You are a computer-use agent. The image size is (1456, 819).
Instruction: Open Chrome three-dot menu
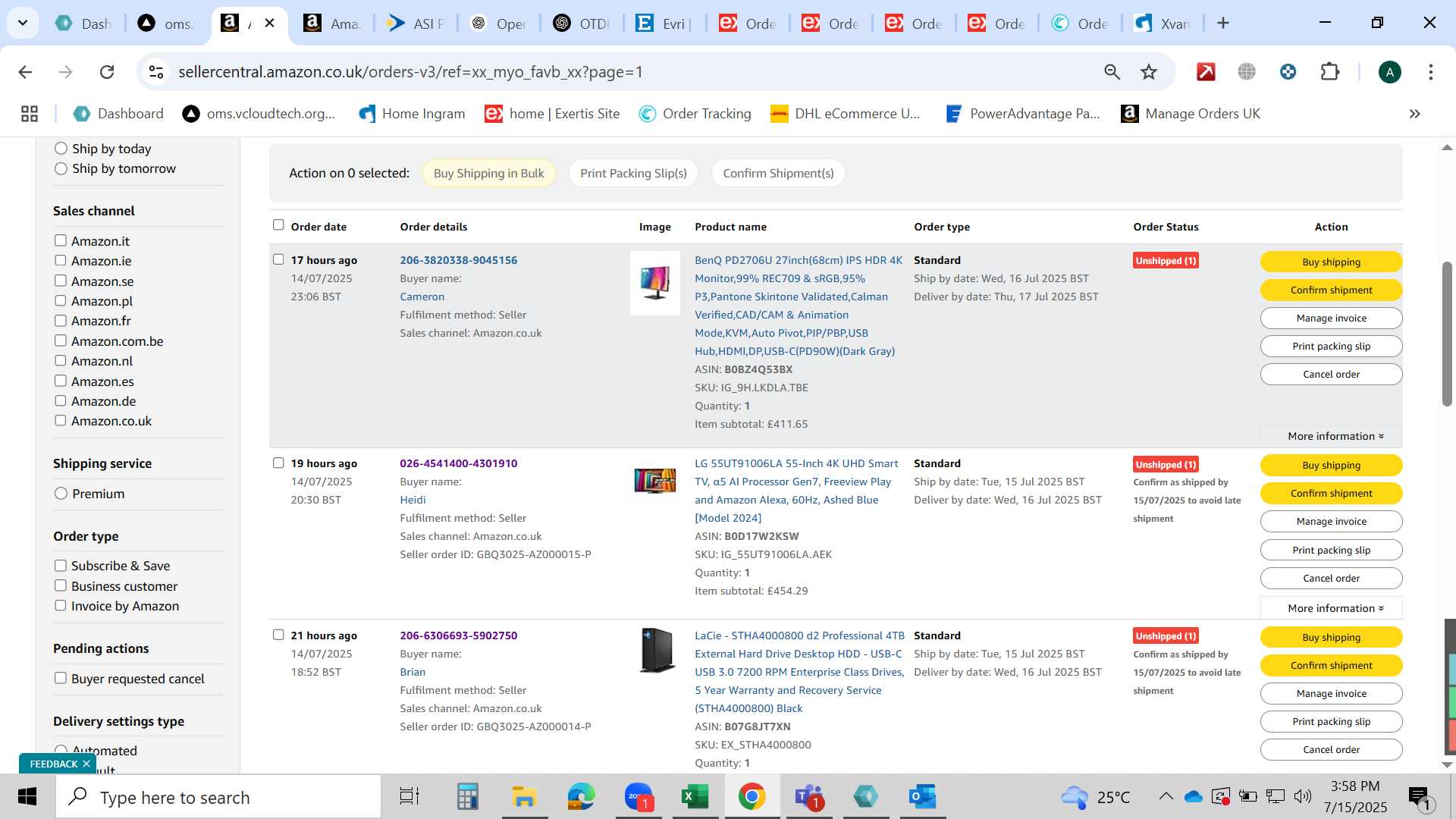point(1430,72)
